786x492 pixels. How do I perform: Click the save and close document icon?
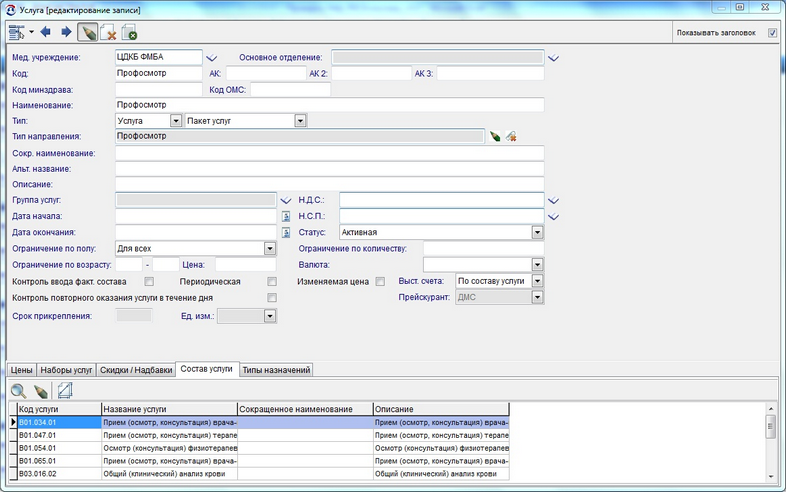point(129,33)
